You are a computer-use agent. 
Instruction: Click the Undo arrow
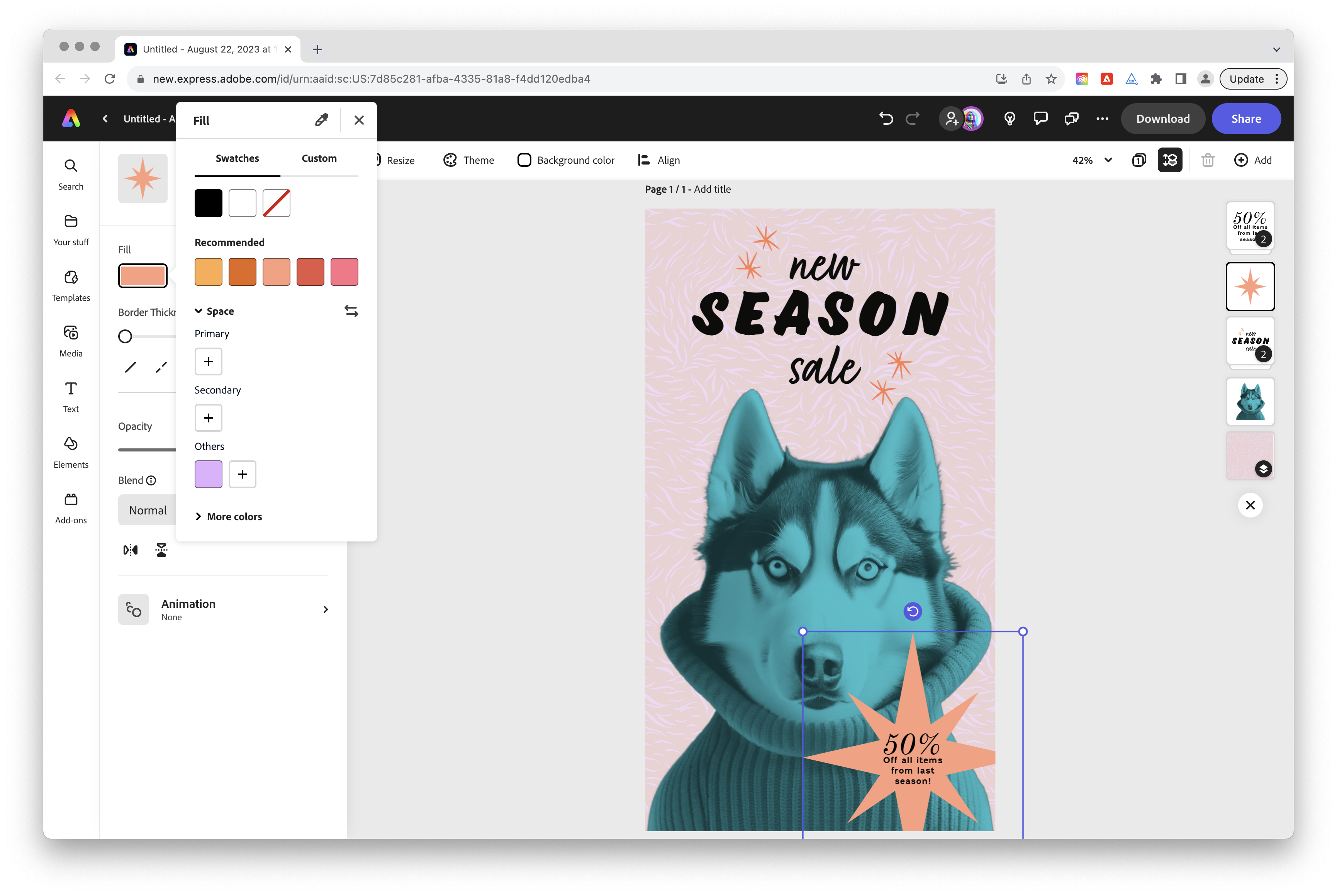886,118
